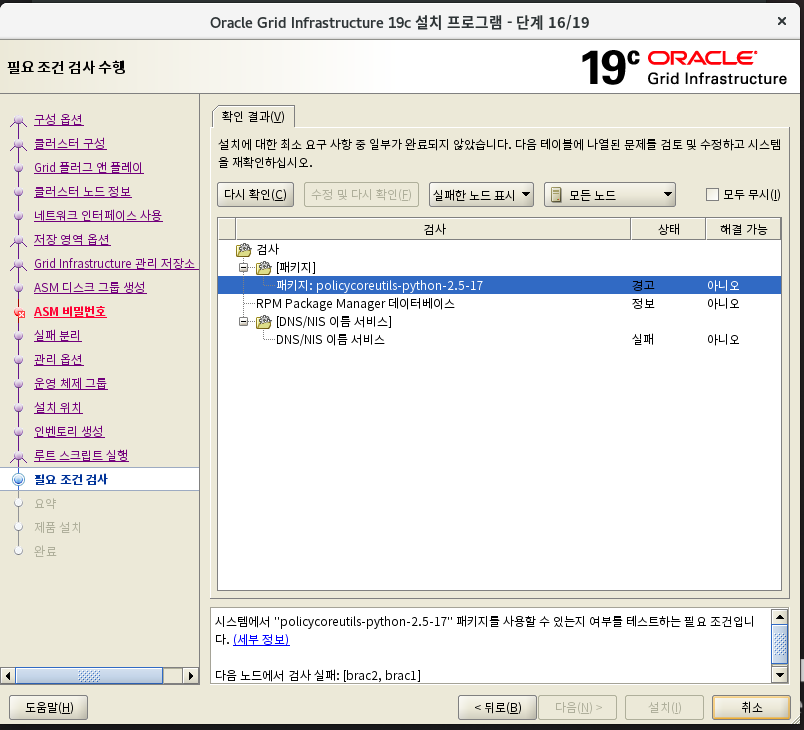Collapse the [DNS/NIS 이름 서비스] tree node
Image resolution: width=804 pixels, height=730 pixels.
click(244, 322)
